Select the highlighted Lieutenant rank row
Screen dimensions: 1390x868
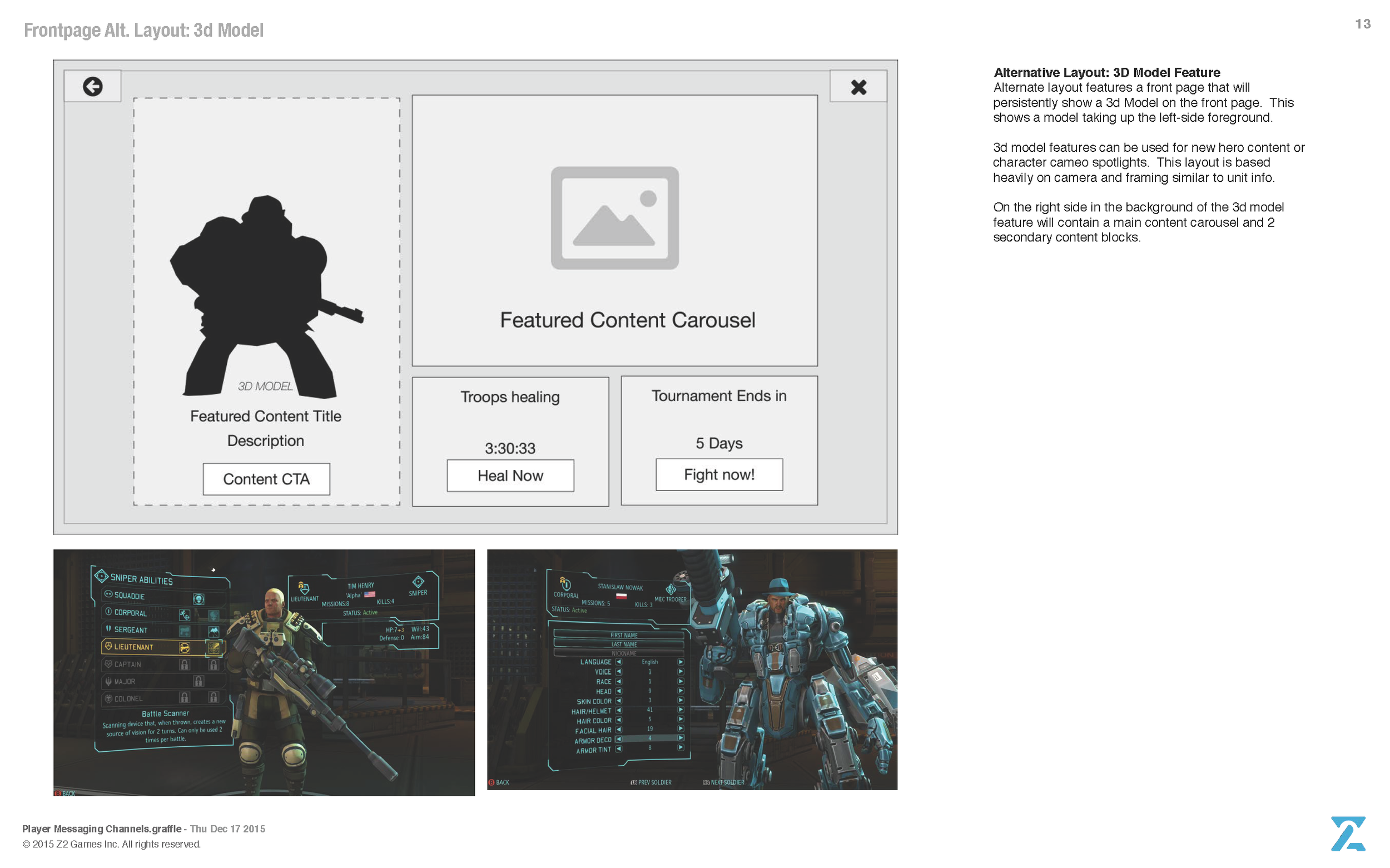click(163, 647)
